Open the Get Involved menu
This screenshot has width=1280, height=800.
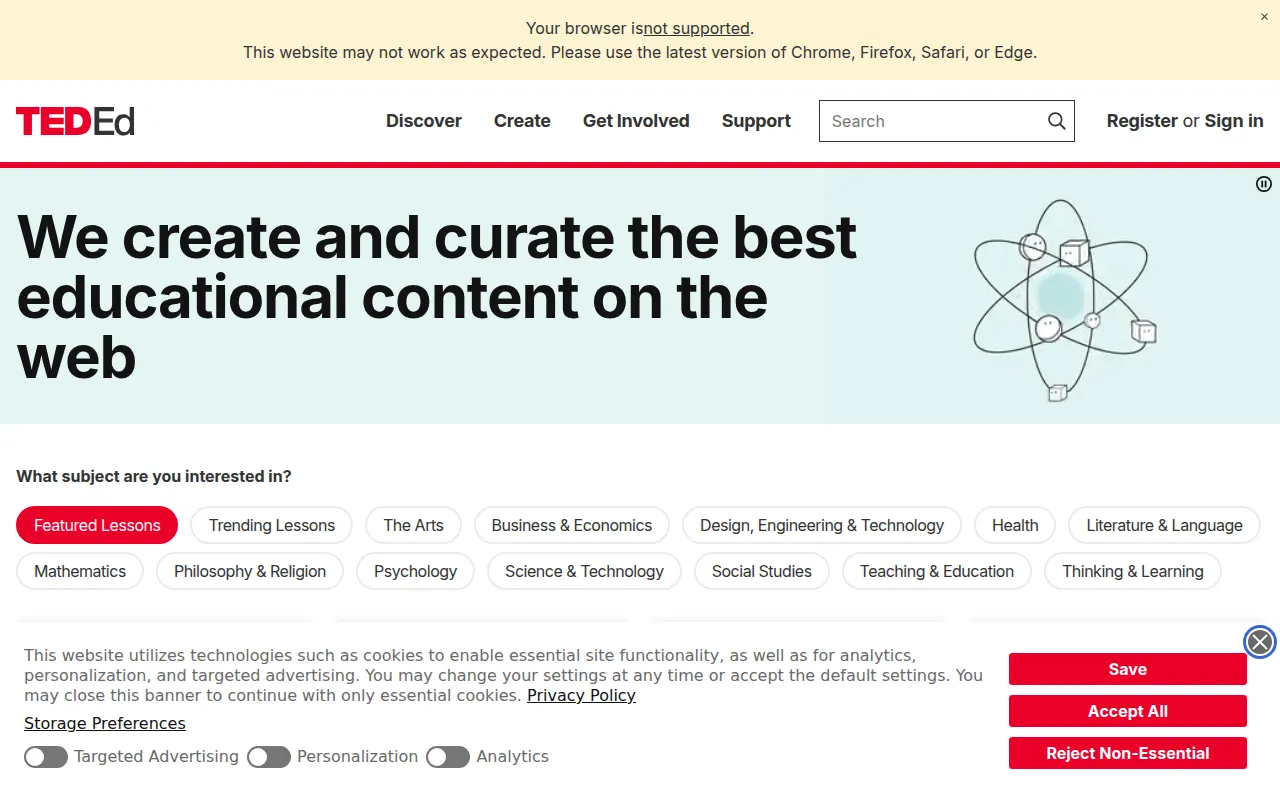(x=636, y=121)
